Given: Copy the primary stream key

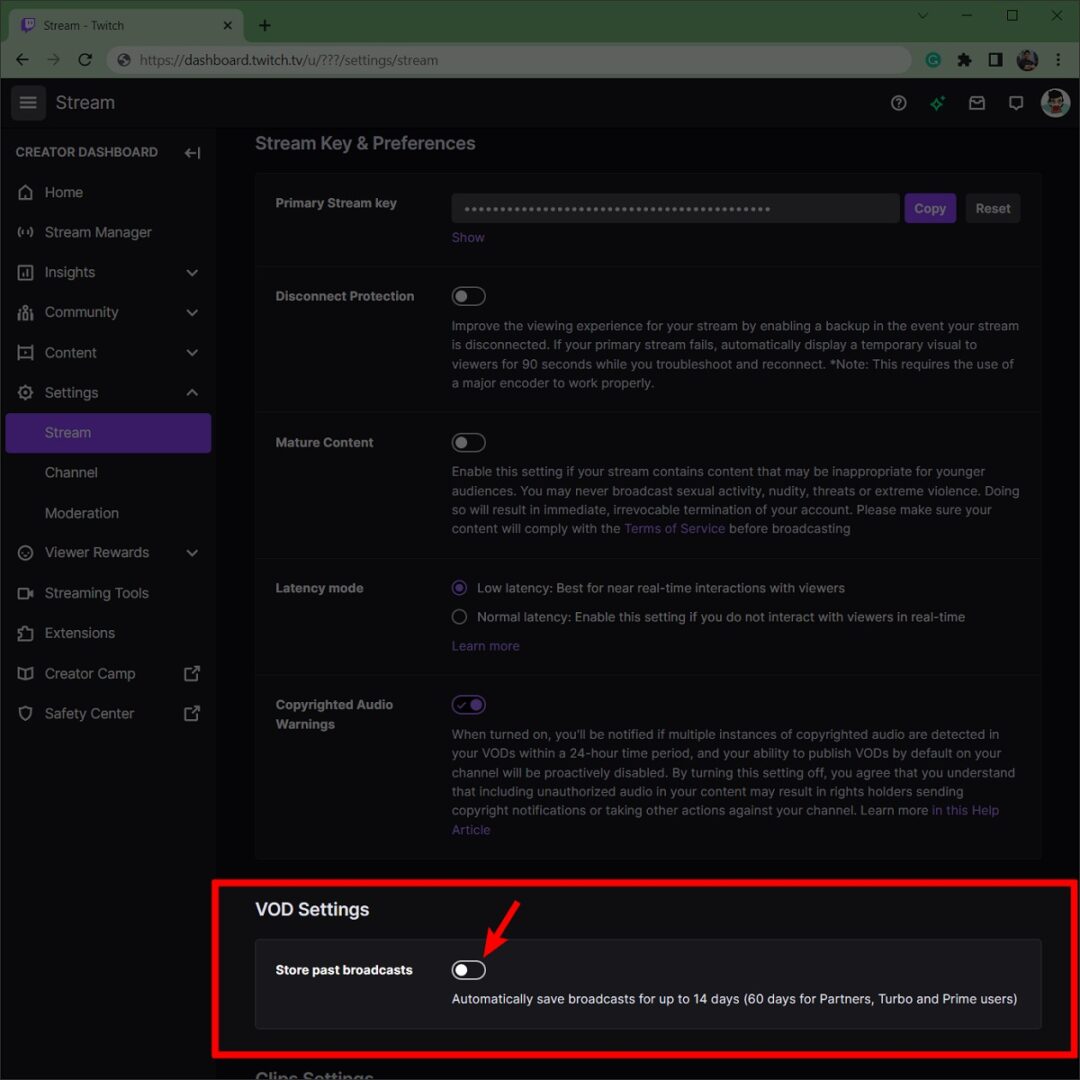Looking at the screenshot, I should (929, 208).
